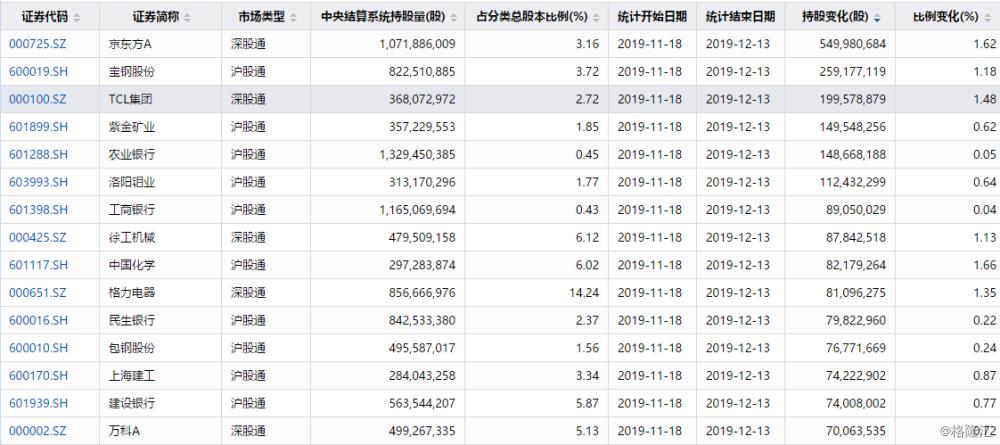
Task: Open 000651.SZ 格力电器 code link
Action: coord(38,292)
